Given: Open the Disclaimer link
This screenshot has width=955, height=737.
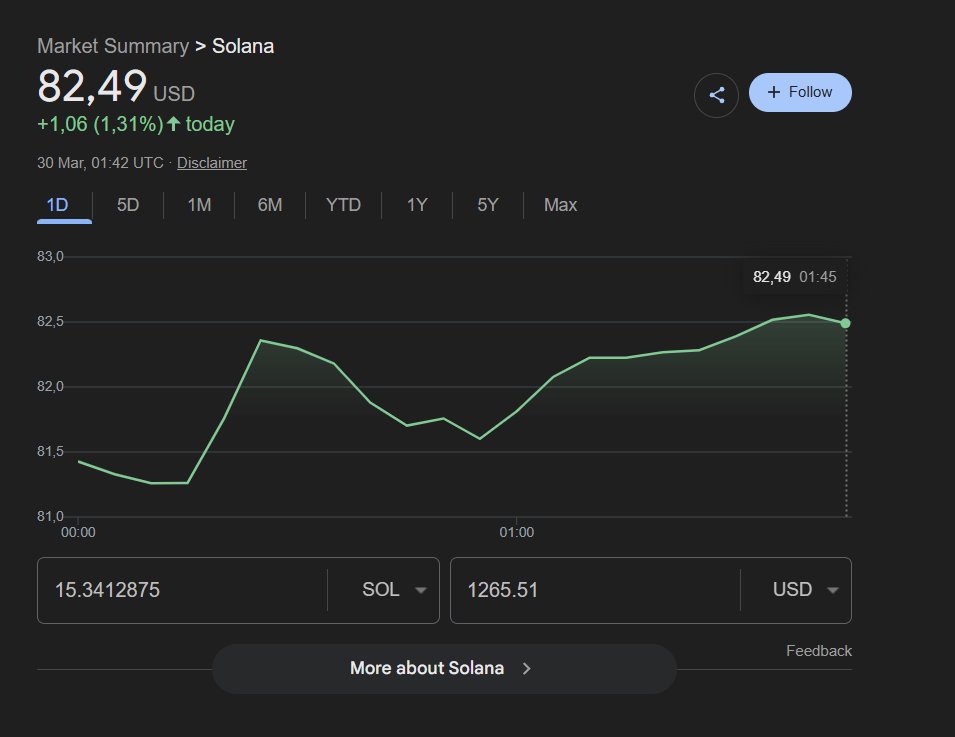Looking at the screenshot, I should (x=212, y=163).
